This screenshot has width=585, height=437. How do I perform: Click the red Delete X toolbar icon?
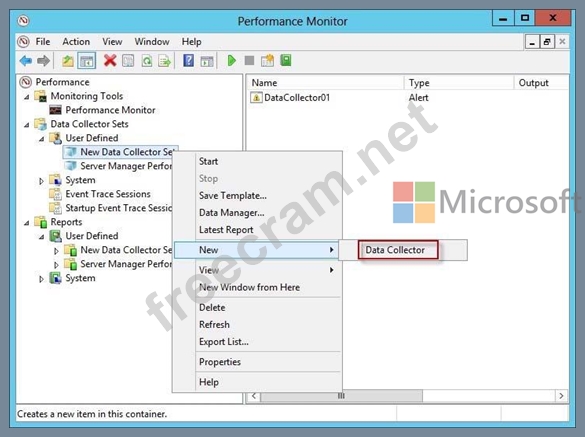(x=110, y=60)
